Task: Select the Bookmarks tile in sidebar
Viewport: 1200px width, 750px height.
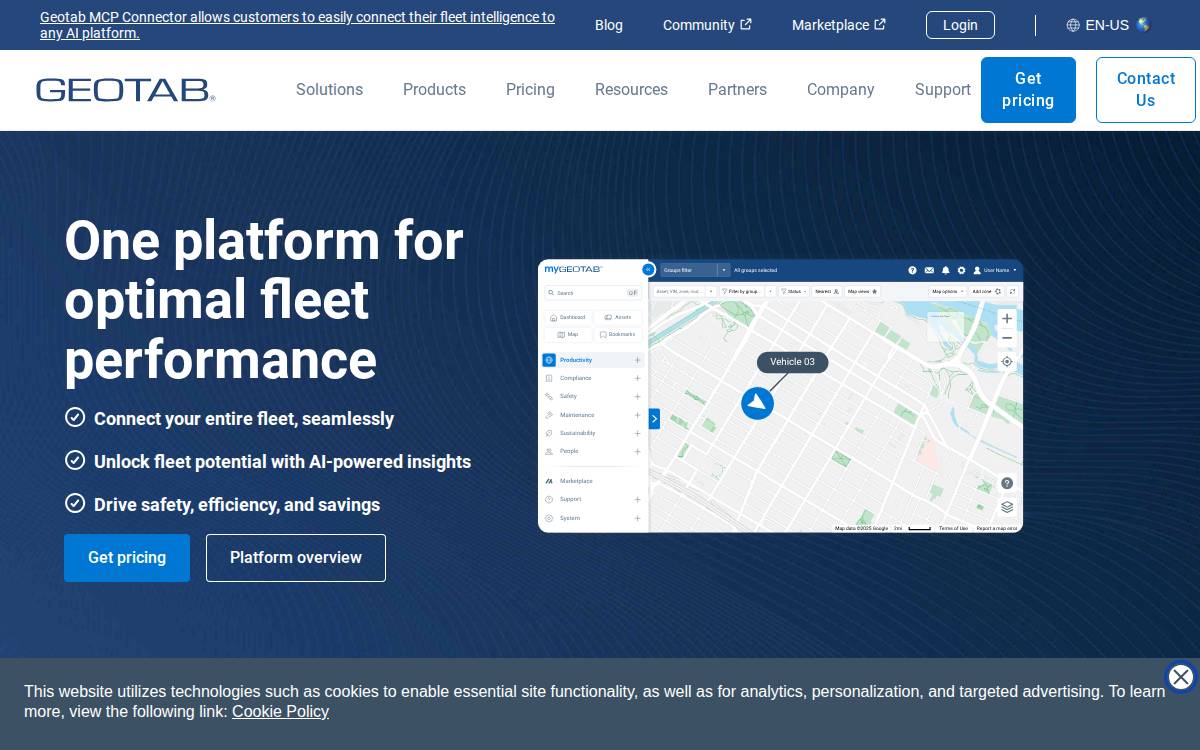Action: 618,334
